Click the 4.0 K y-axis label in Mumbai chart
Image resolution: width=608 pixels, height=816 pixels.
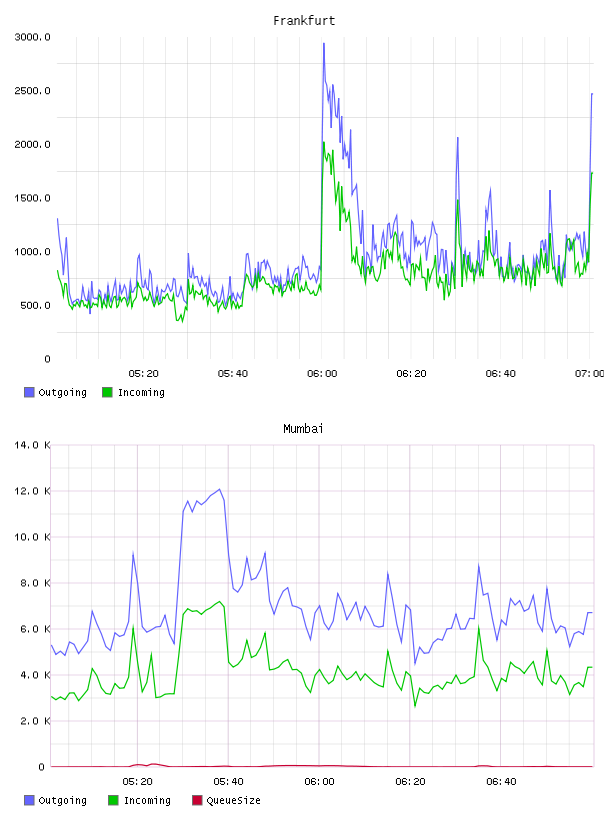[35, 675]
